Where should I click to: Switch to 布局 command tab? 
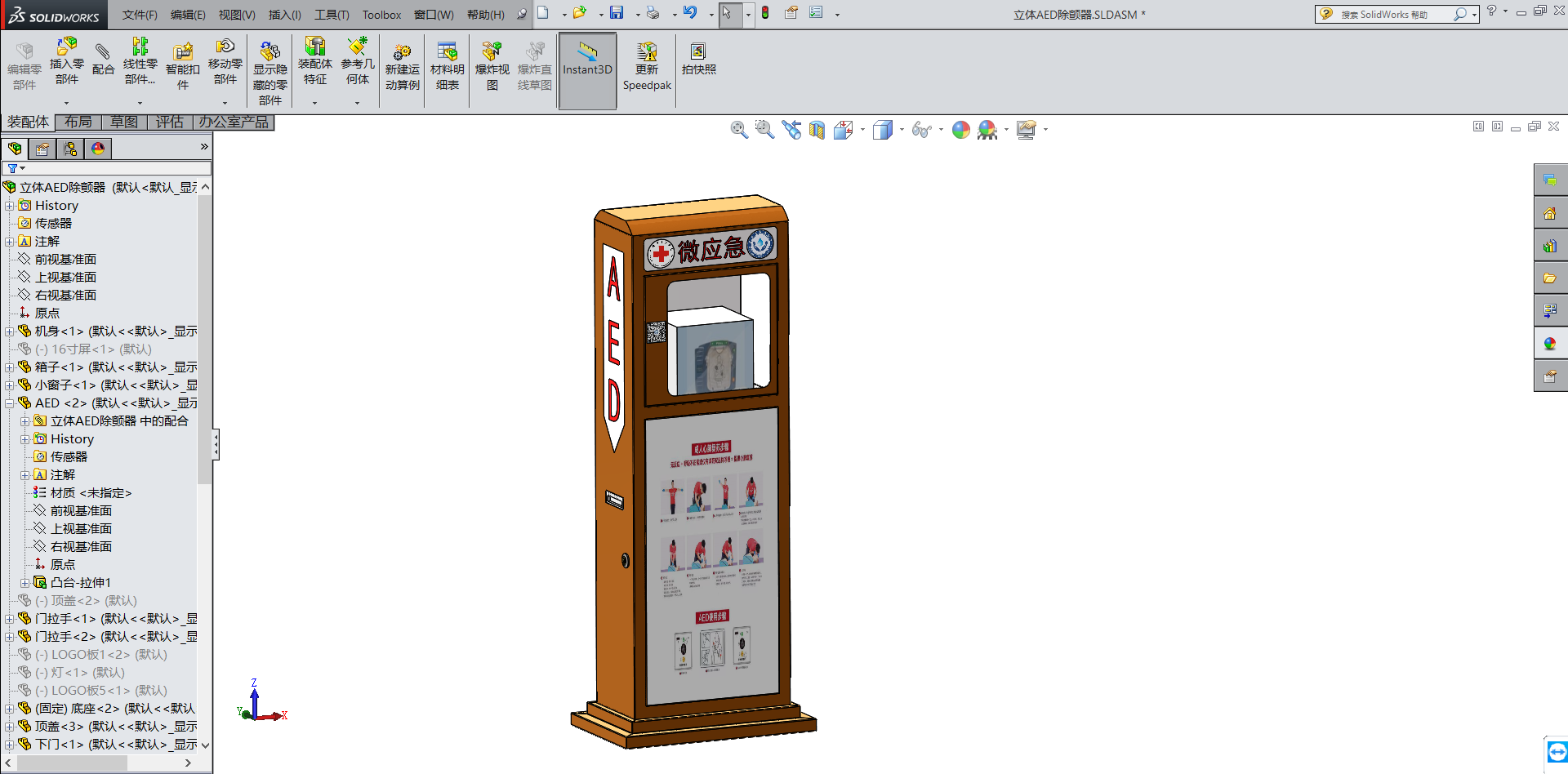(78, 122)
